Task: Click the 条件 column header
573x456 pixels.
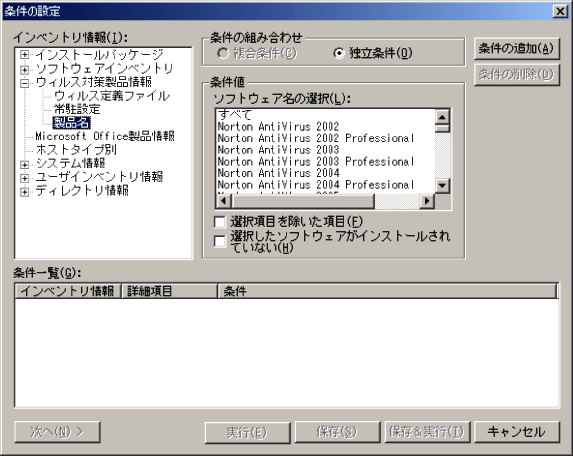Action: click(x=387, y=291)
